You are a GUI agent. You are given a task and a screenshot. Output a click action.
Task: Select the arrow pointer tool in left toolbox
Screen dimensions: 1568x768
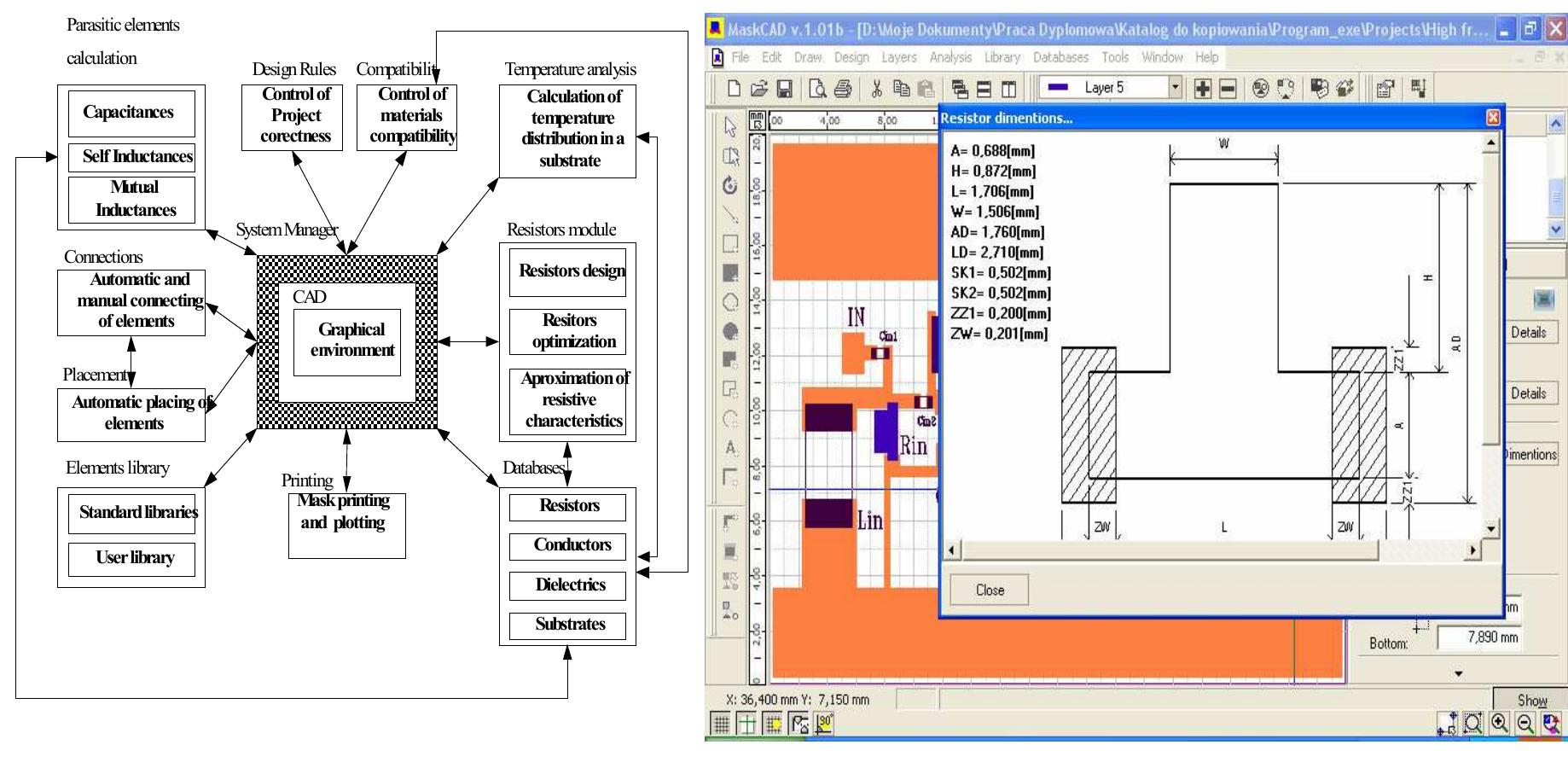pyautogui.click(x=730, y=127)
